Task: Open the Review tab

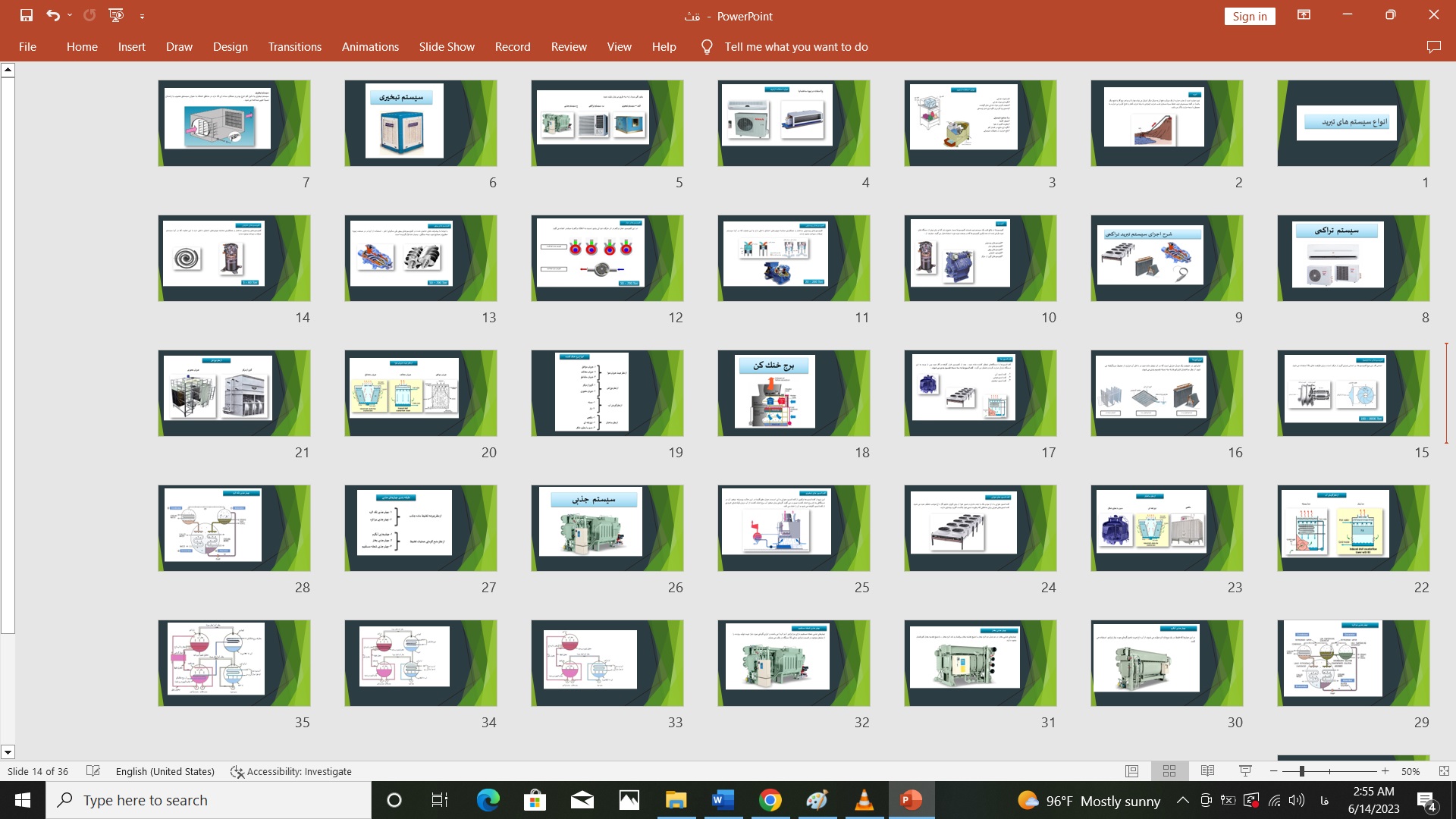Action: point(569,47)
